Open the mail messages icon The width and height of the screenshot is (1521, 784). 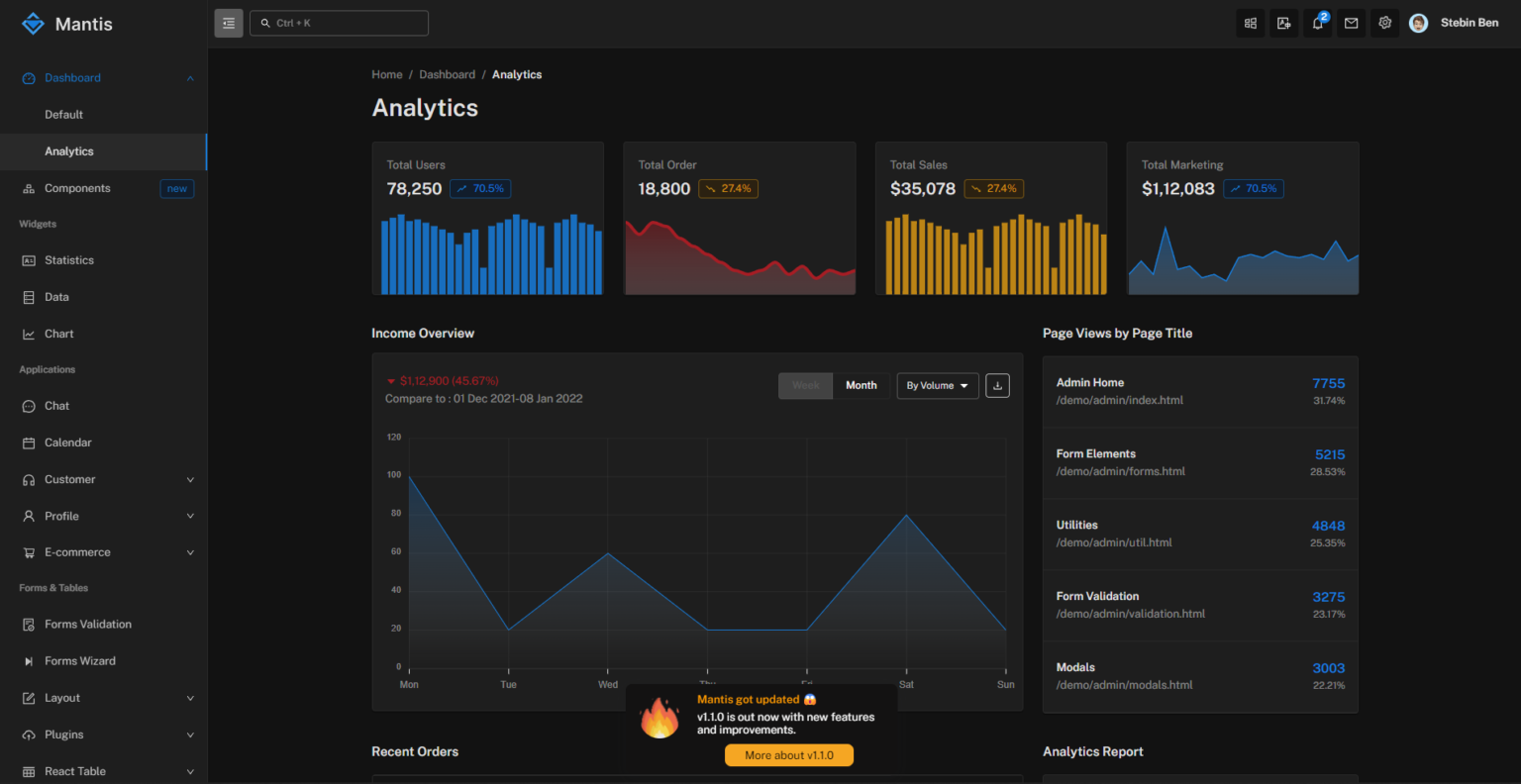click(x=1351, y=23)
